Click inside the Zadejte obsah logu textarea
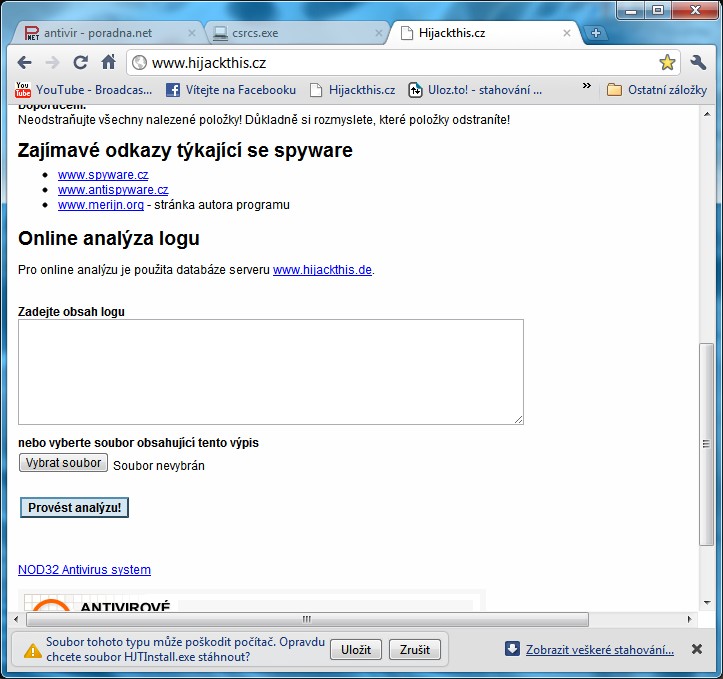Viewport: 723px width, 679px height. (271, 372)
